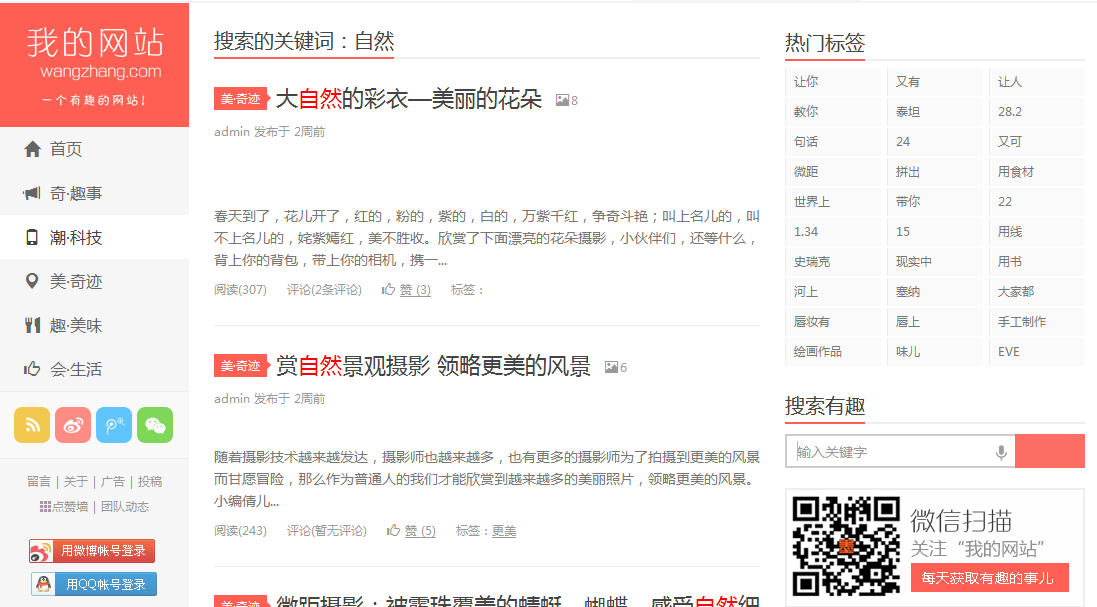
Task: Open the green WeChat icon
Action: pos(155,425)
